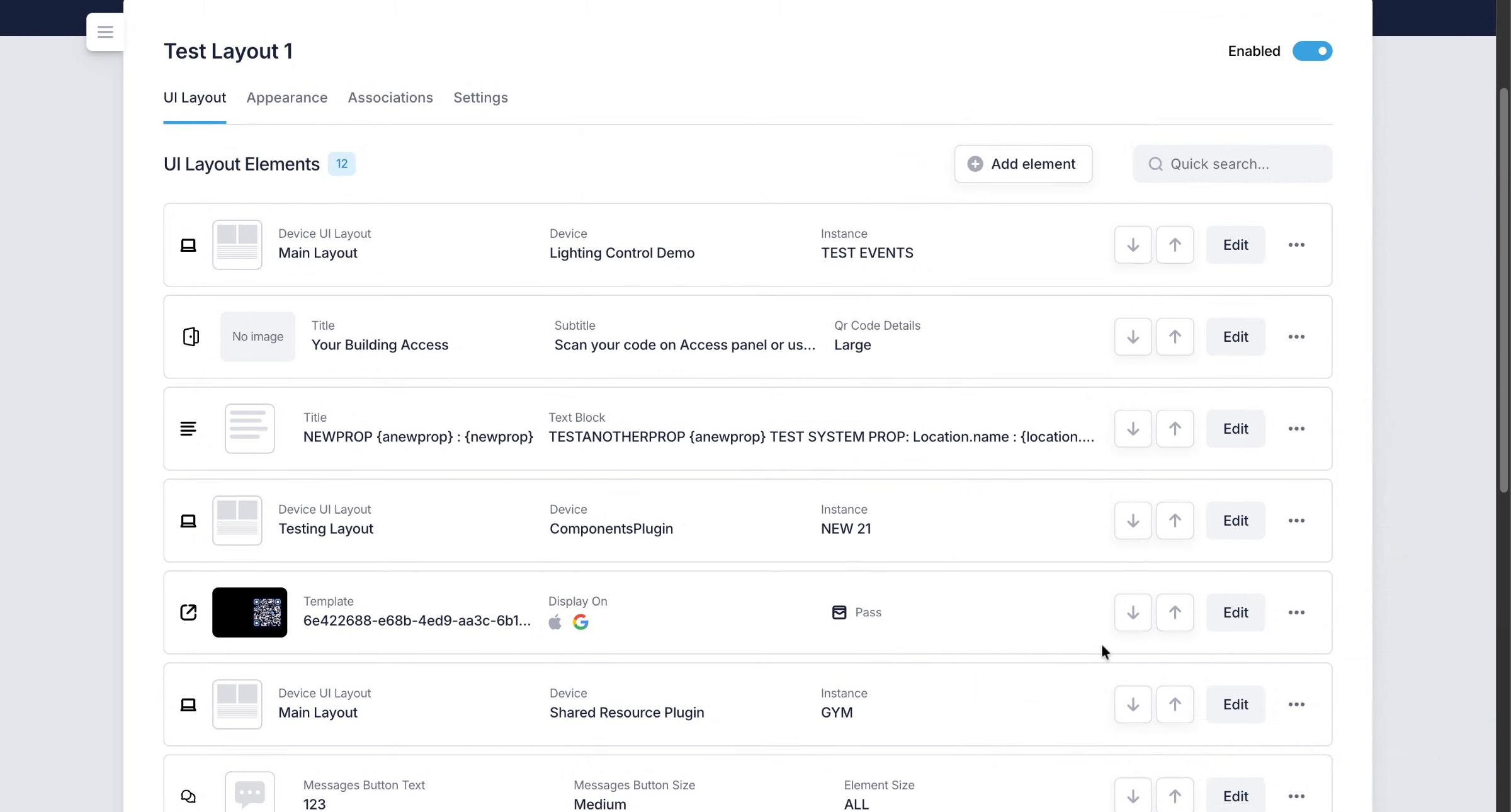Click the Add element button
The width and height of the screenshot is (1511, 812).
1023,164
